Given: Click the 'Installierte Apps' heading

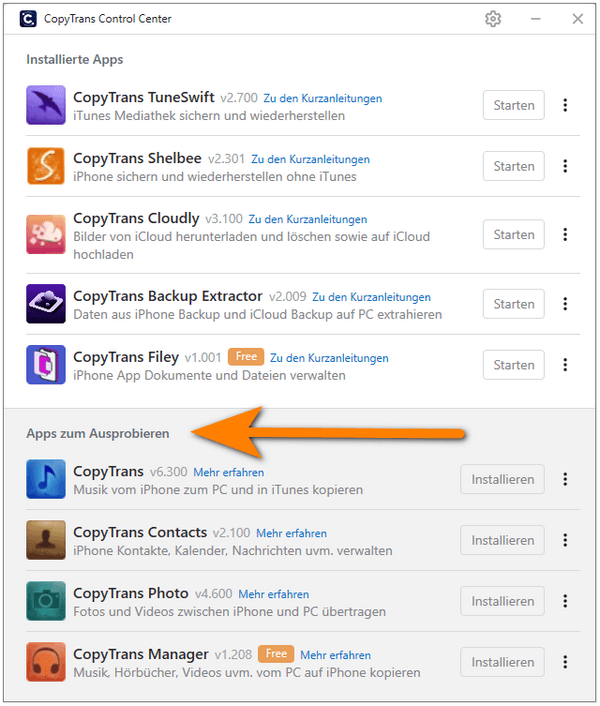Looking at the screenshot, I should tap(75, 59).
